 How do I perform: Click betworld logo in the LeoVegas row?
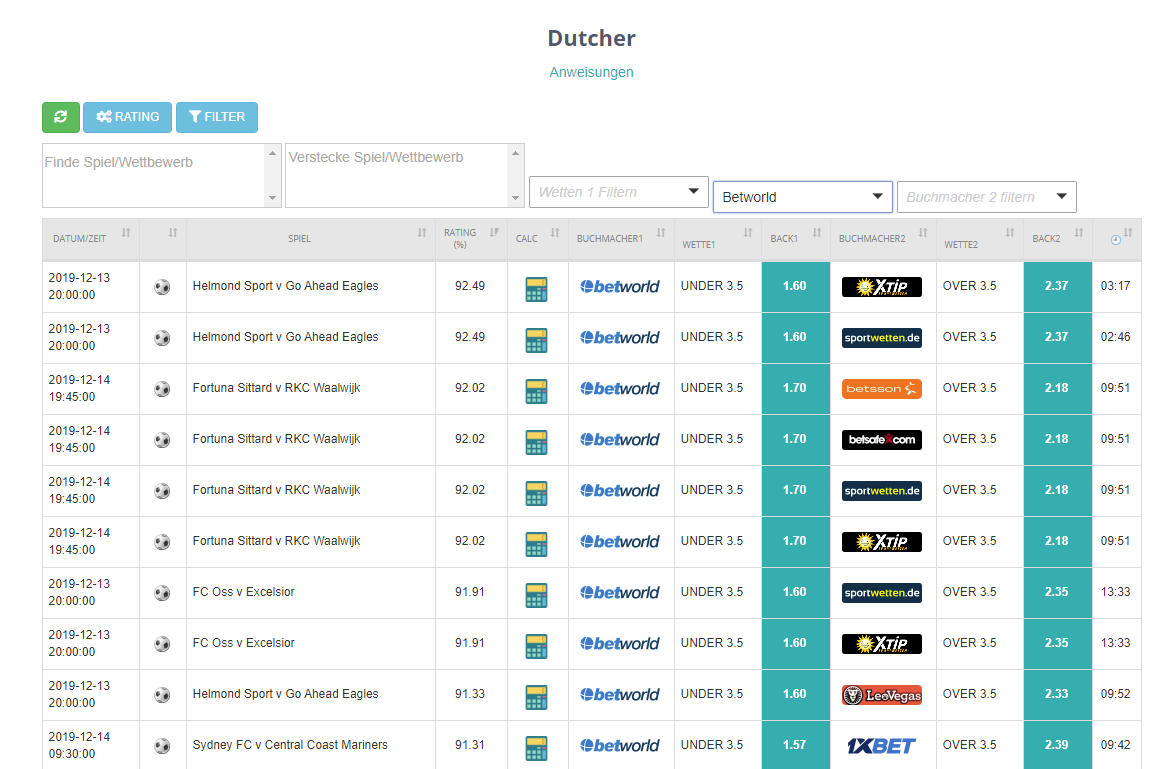tap(620, 694)
